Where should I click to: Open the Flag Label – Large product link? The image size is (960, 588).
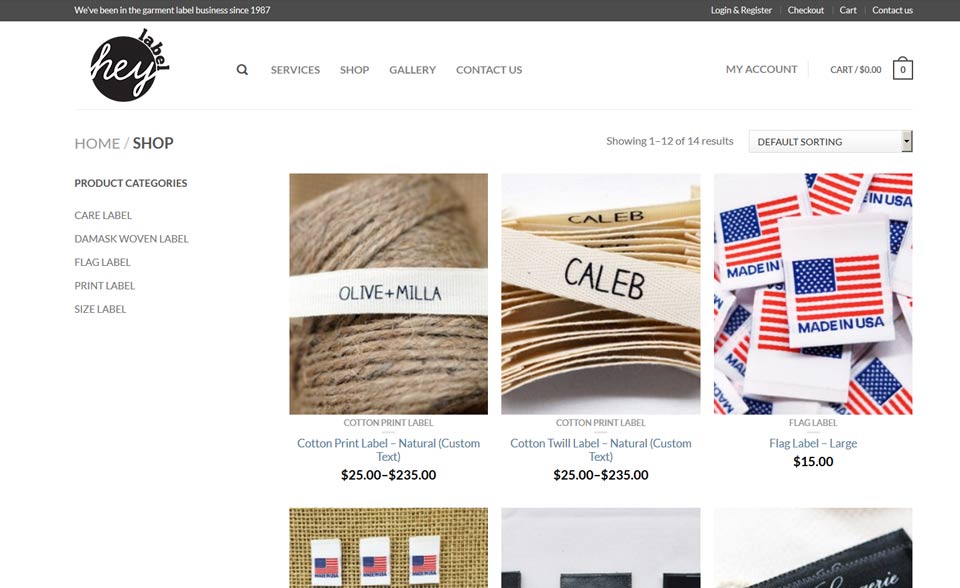[x=812, y=443]
